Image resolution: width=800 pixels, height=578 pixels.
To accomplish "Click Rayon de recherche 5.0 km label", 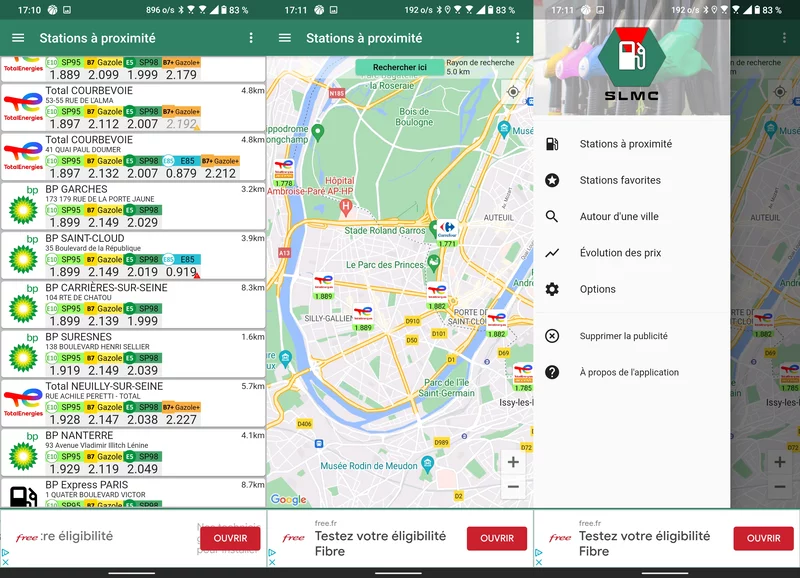I will [480, 67].
